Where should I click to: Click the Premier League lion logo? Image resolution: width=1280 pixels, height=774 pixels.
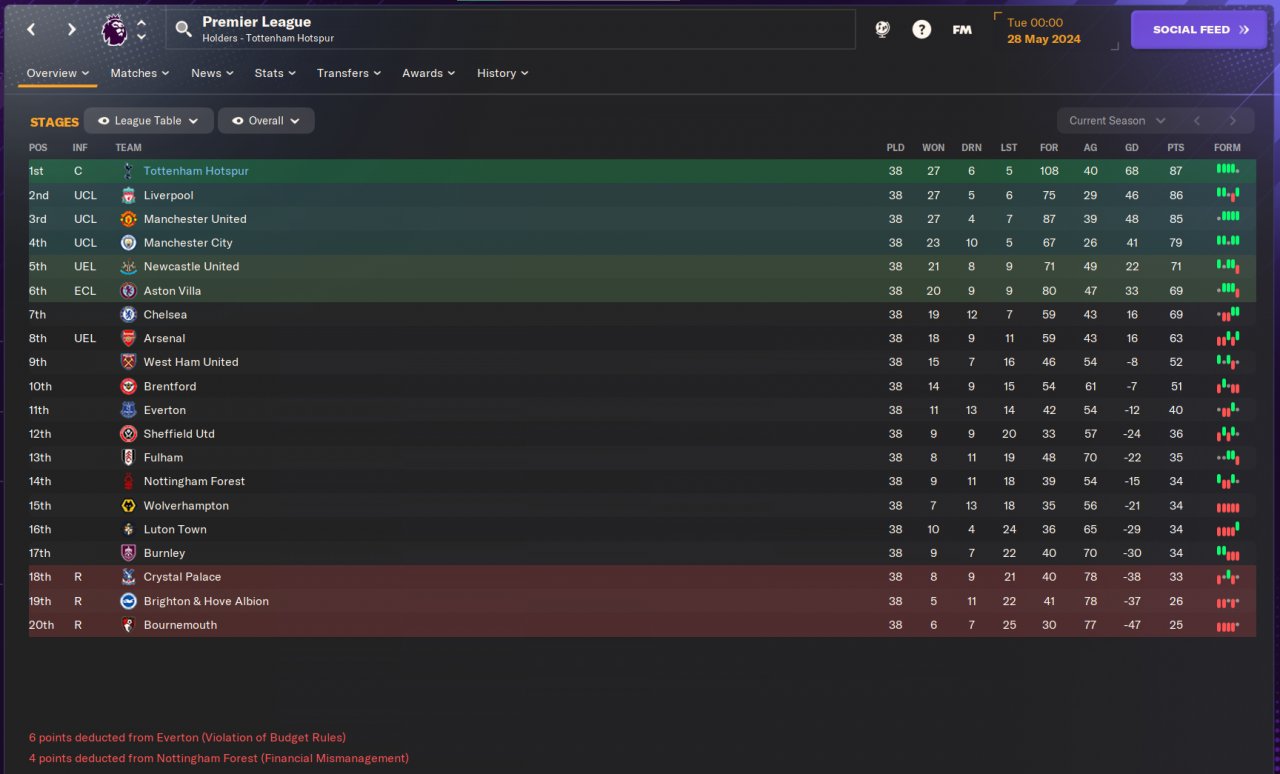click(114, 30)
